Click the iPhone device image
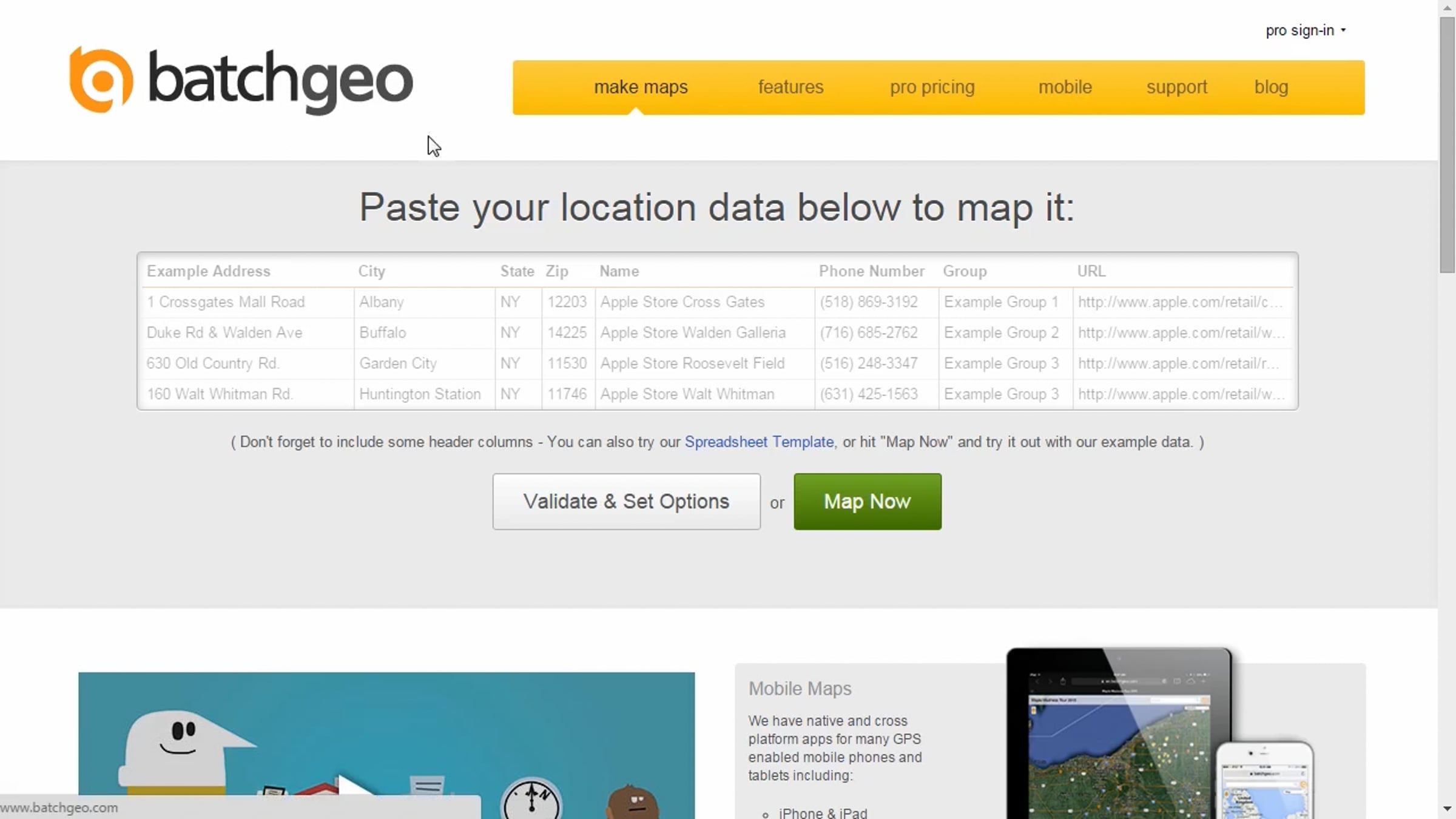 point(1264,783)
